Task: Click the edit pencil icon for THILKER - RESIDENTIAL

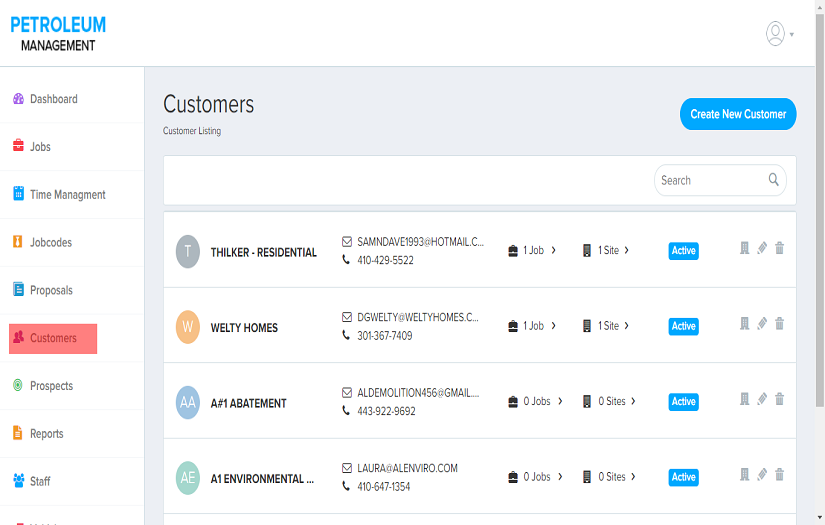Action: [x=762, y=248]
